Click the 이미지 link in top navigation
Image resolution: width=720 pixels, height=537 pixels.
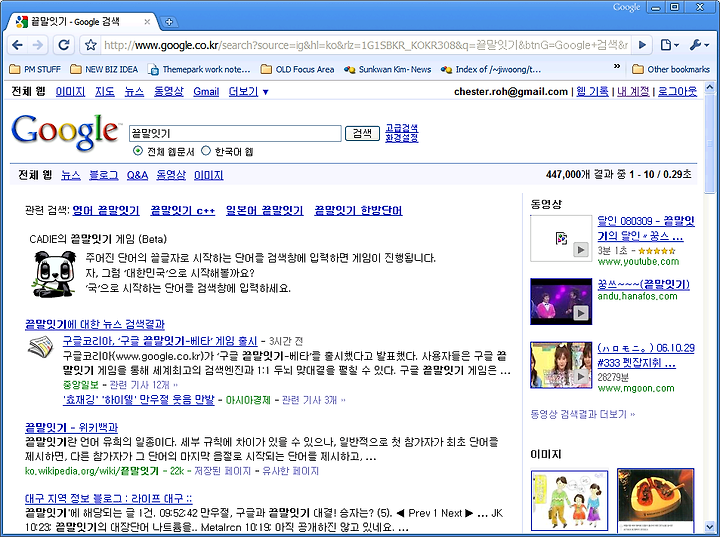point(70,92)
